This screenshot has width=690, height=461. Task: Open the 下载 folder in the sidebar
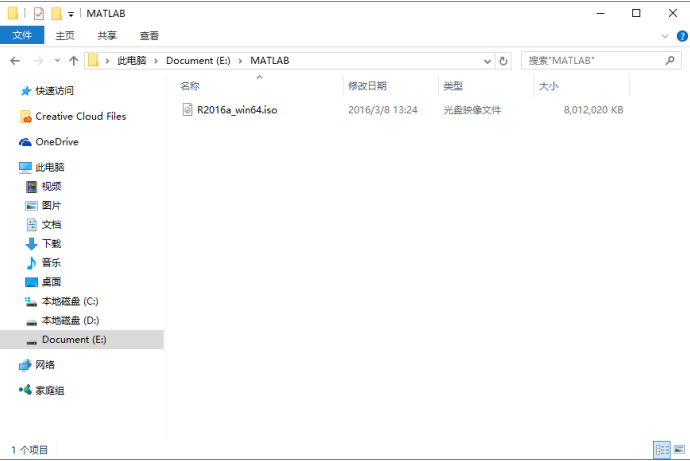click(51, 244)
